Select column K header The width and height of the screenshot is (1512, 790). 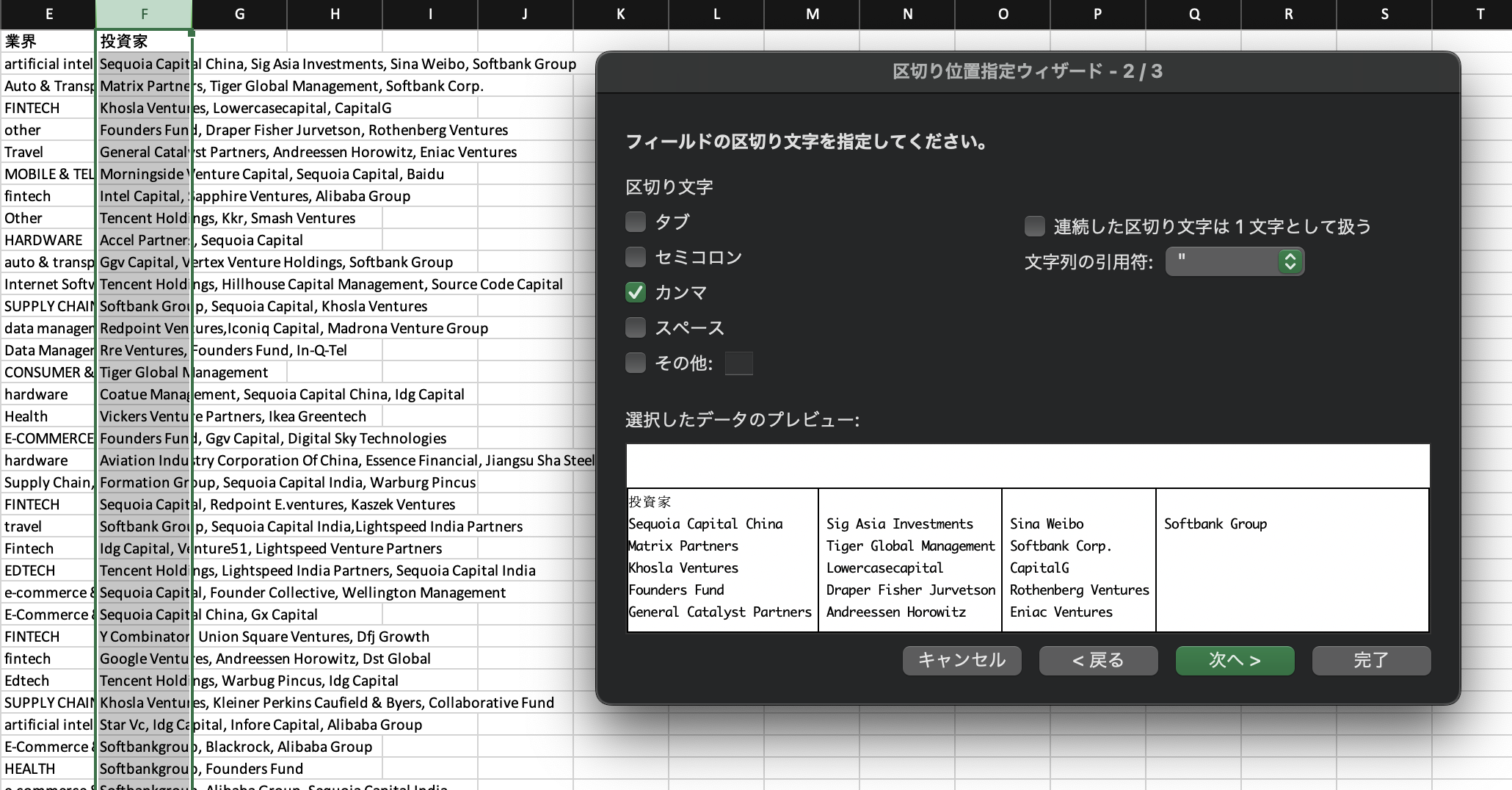pos(621,14)
